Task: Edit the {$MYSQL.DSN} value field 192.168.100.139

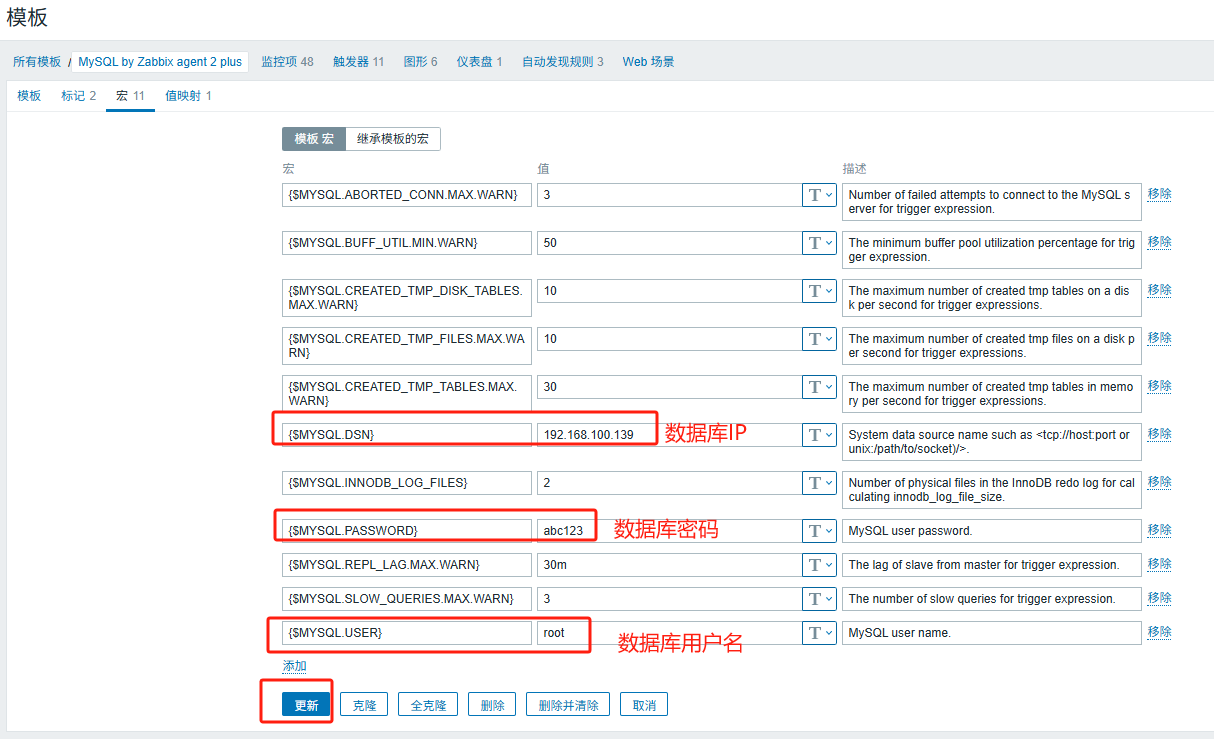Action: click(669, 435)
